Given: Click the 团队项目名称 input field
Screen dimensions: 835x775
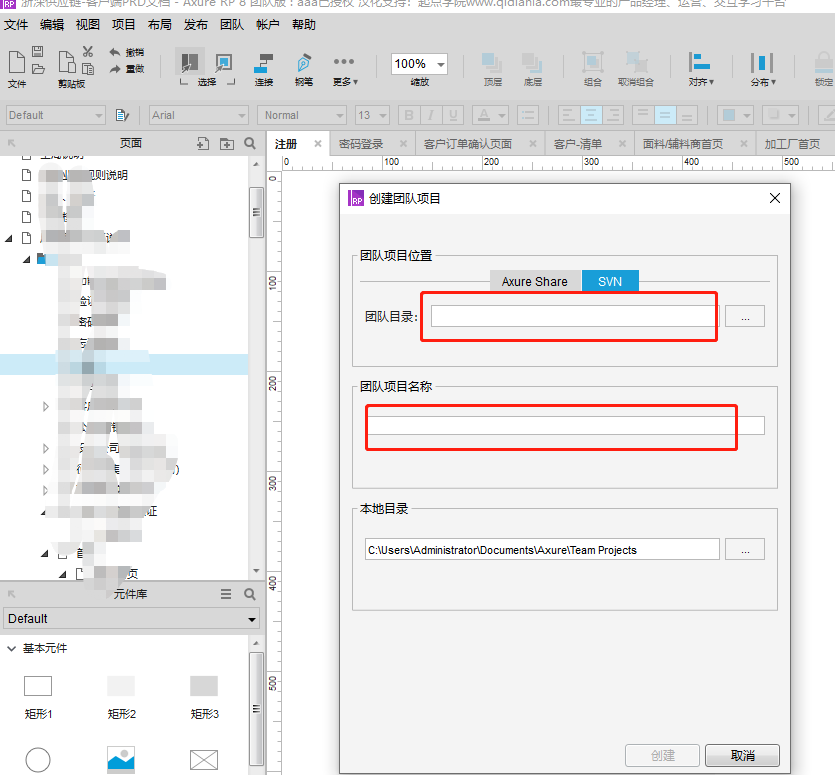Looking at the screenshot, I should 566,426.
